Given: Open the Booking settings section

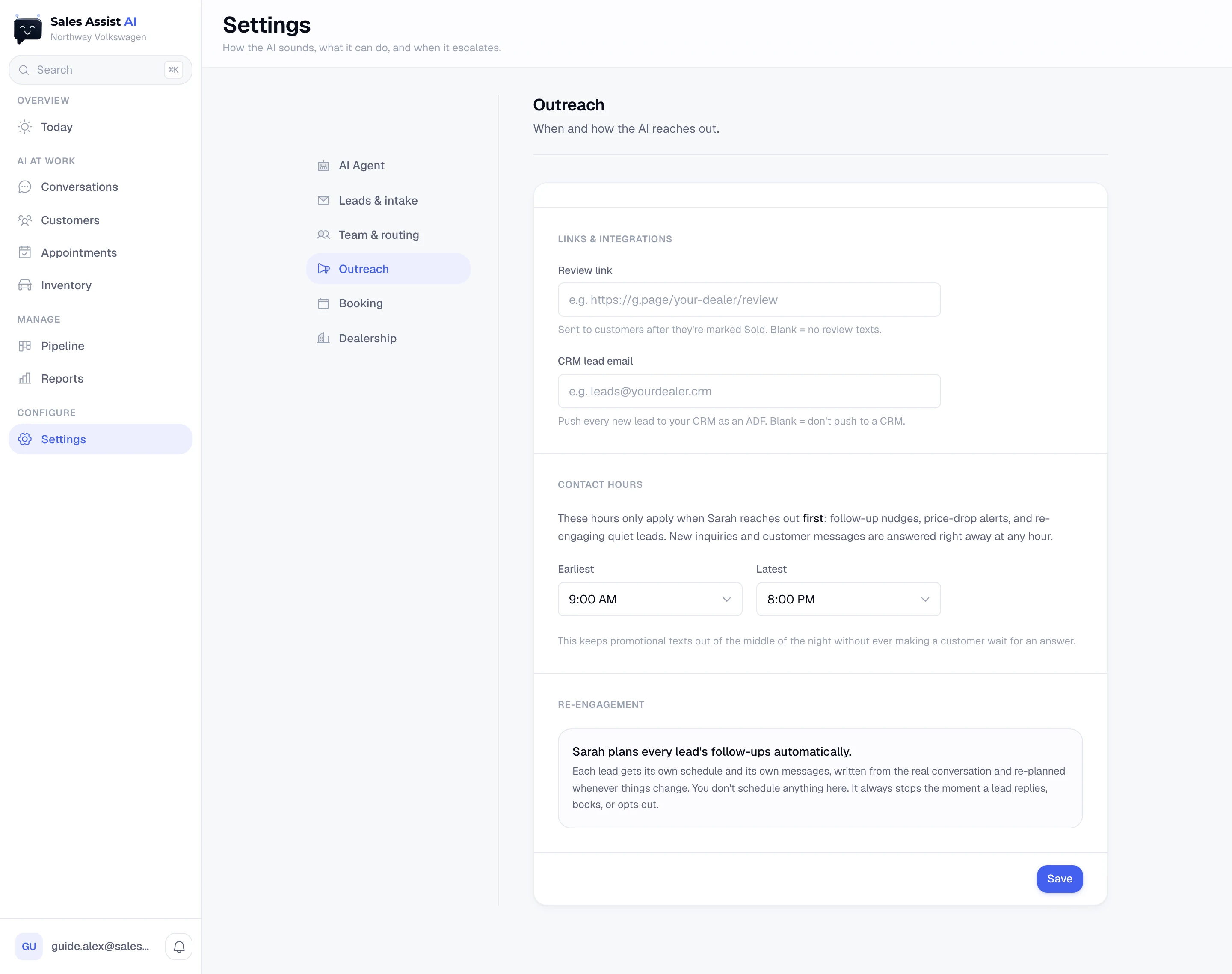Looking at the screenshot, I should [388, 303].
